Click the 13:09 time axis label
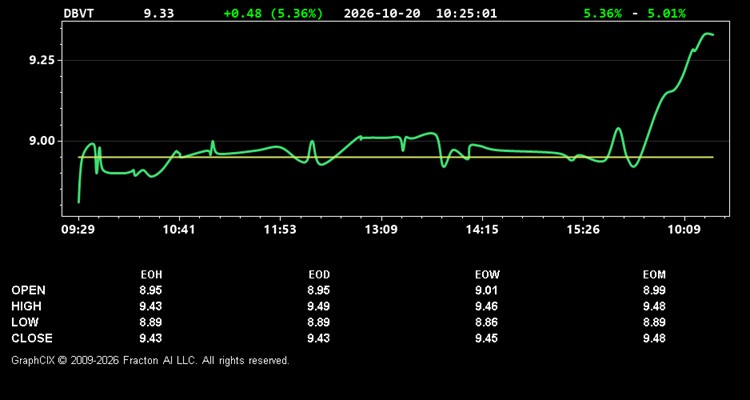This screenshot has width=750, height=400. (381, 230)
